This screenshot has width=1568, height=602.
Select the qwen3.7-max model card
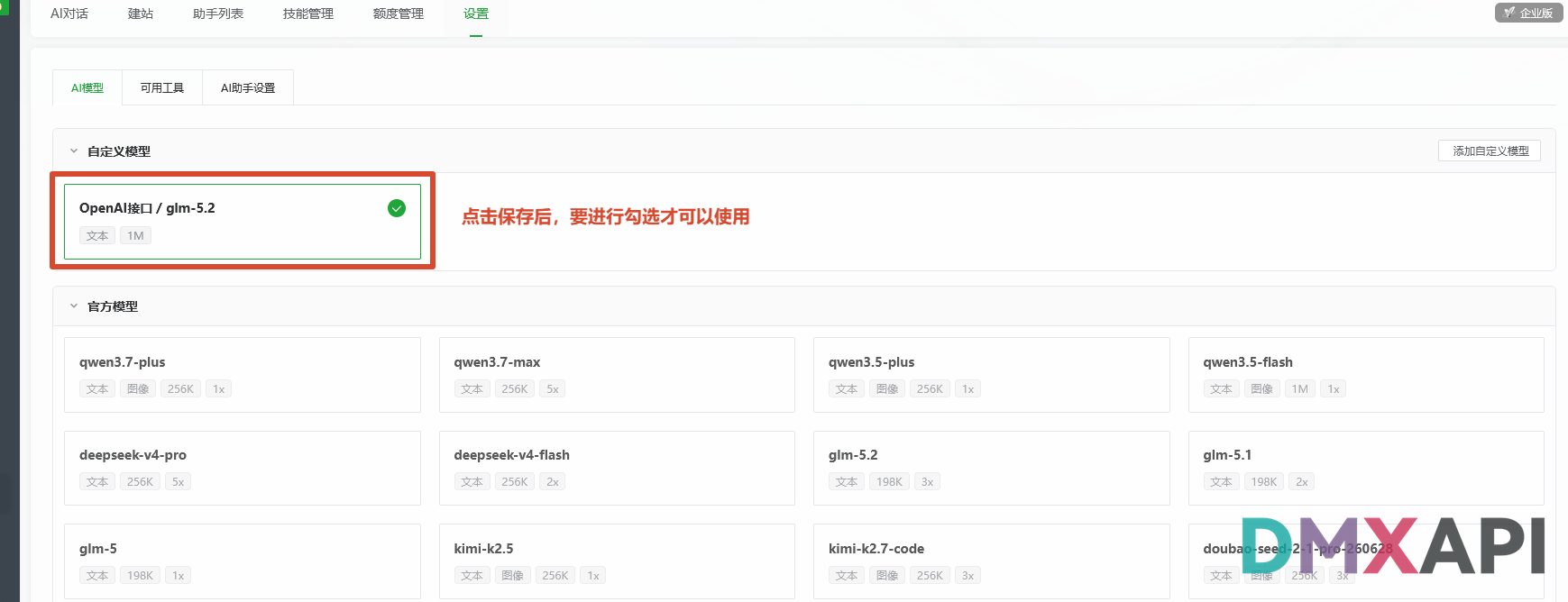[617, 375]
